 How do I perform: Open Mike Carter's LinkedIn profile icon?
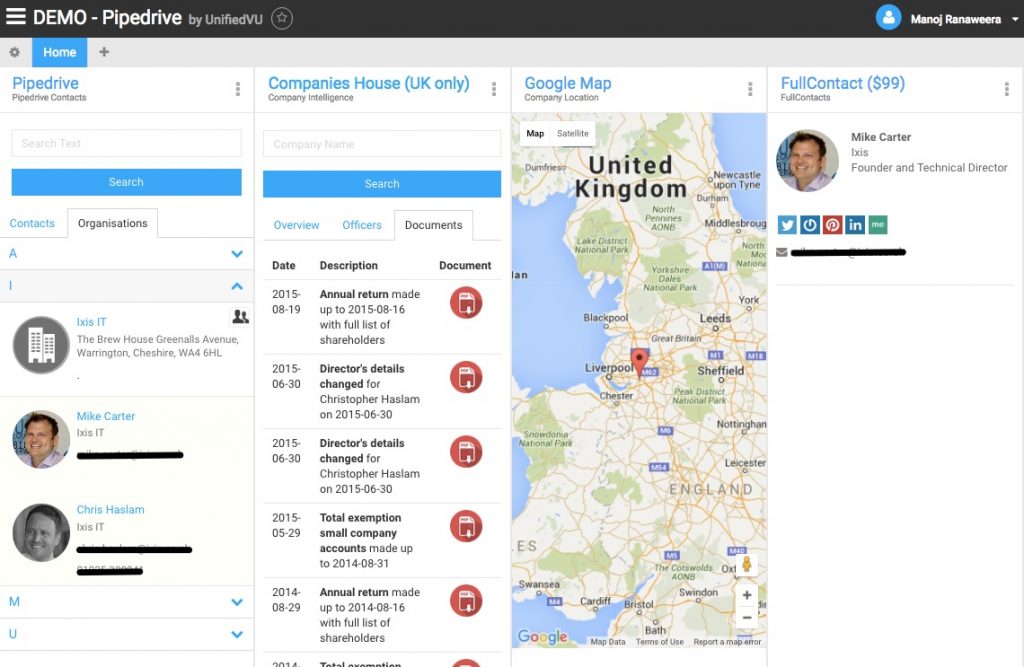(x=855, y=225)
